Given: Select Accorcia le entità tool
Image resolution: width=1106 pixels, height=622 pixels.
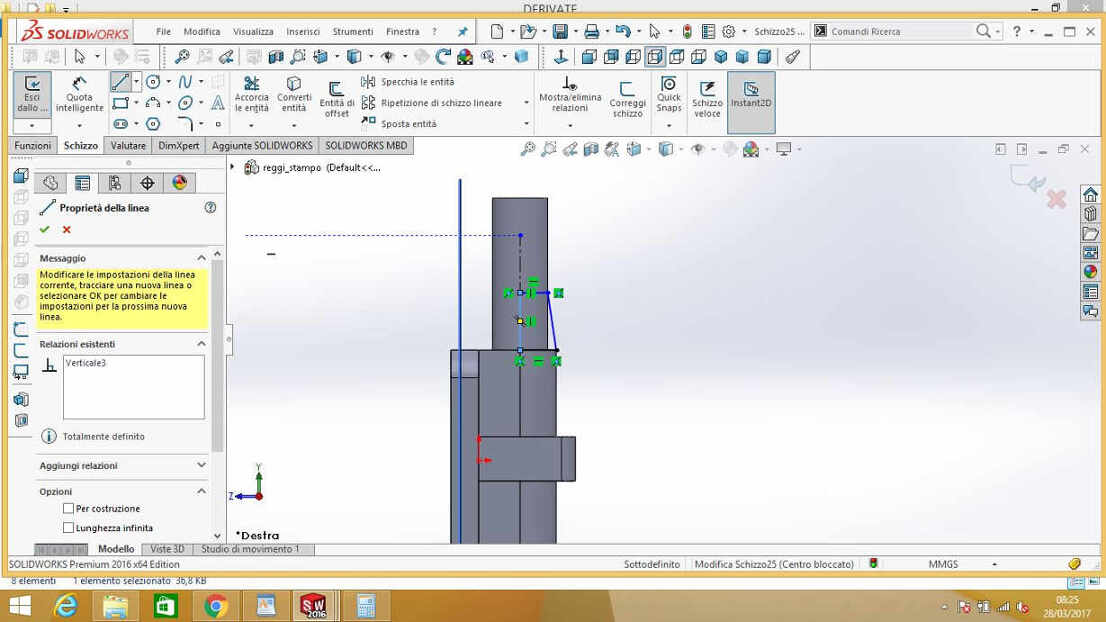Looking at the screenshot, I should 252,94.
